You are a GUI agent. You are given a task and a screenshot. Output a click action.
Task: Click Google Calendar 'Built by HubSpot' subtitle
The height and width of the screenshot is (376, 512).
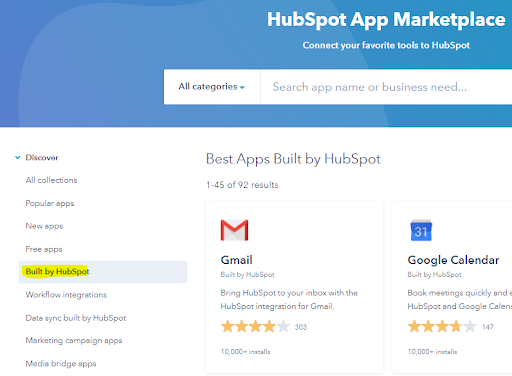434,275
